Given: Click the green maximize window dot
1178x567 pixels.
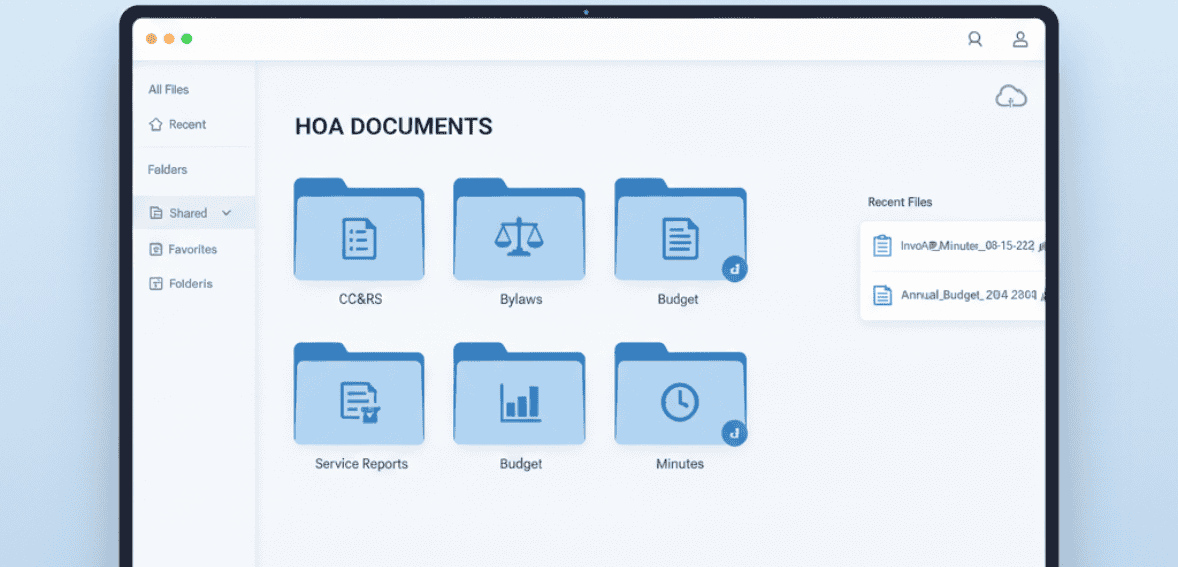Looking at the screenshot, I should 186,39.
